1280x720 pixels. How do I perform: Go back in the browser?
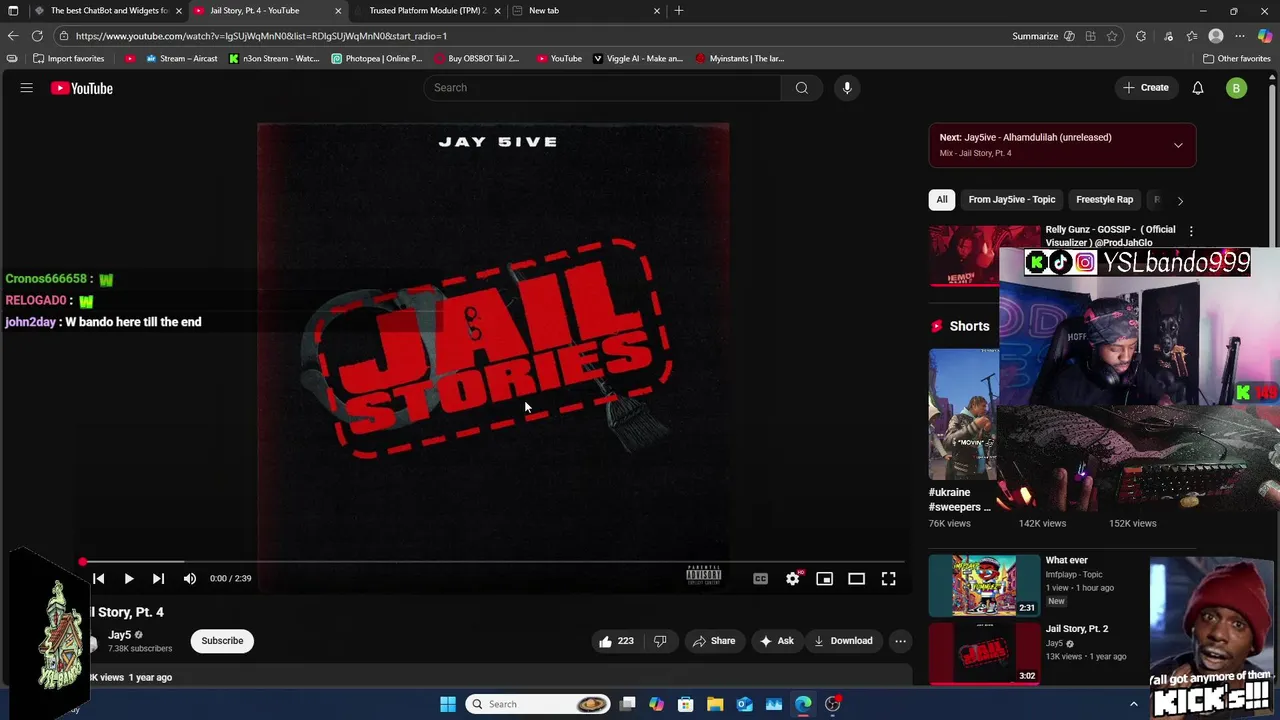[x=13, y=36]
